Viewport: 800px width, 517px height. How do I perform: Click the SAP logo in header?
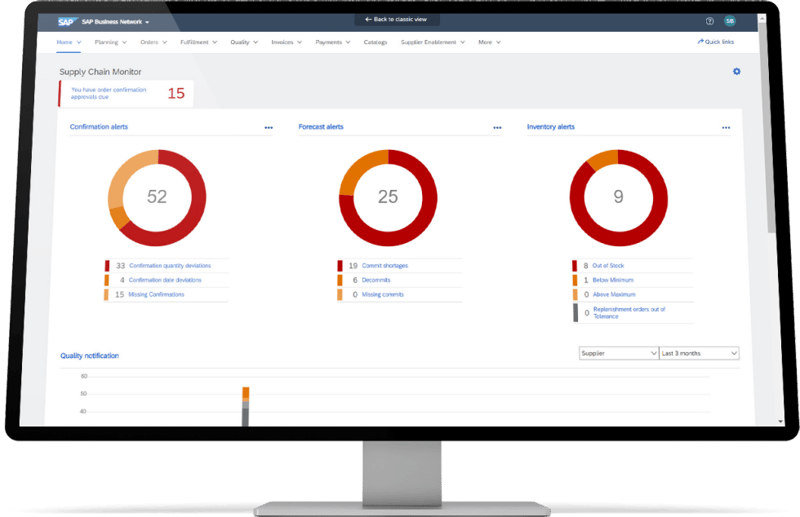point(66,22)
